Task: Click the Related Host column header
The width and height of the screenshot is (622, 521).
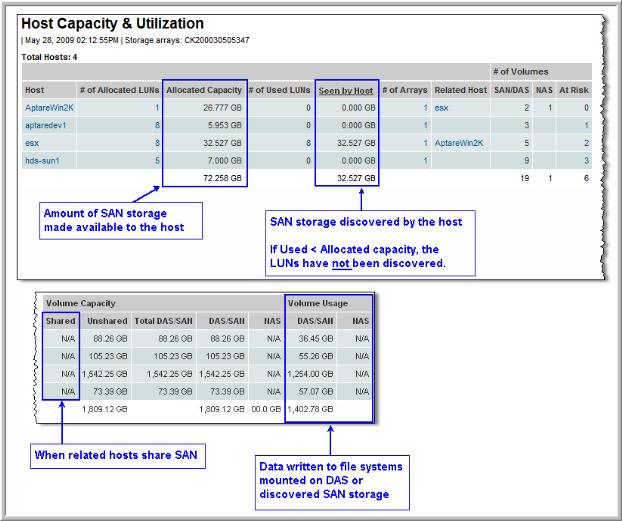Action: pos(460,90)
